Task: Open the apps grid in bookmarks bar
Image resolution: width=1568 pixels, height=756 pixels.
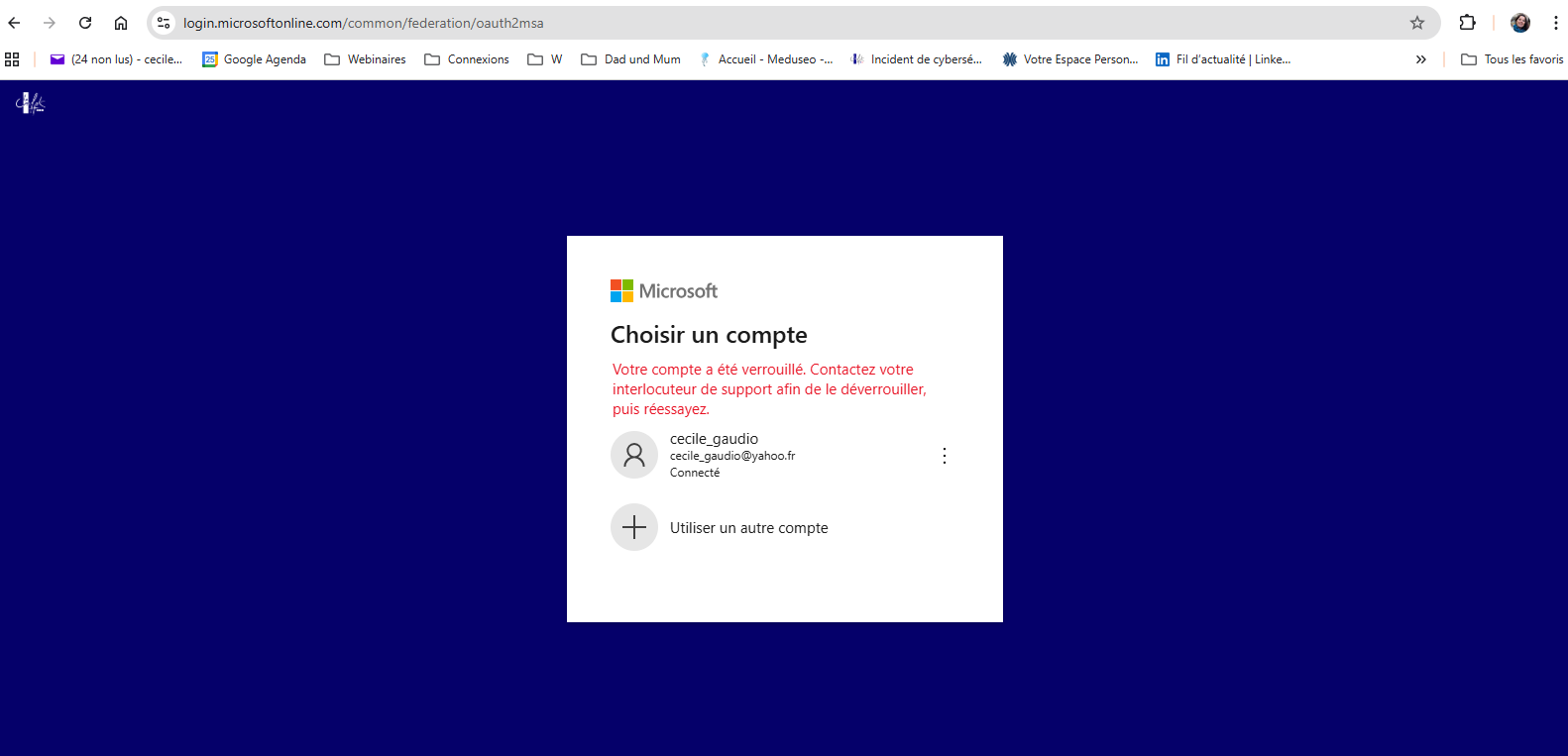Action: pyautogui.click(x=12, y=59)
